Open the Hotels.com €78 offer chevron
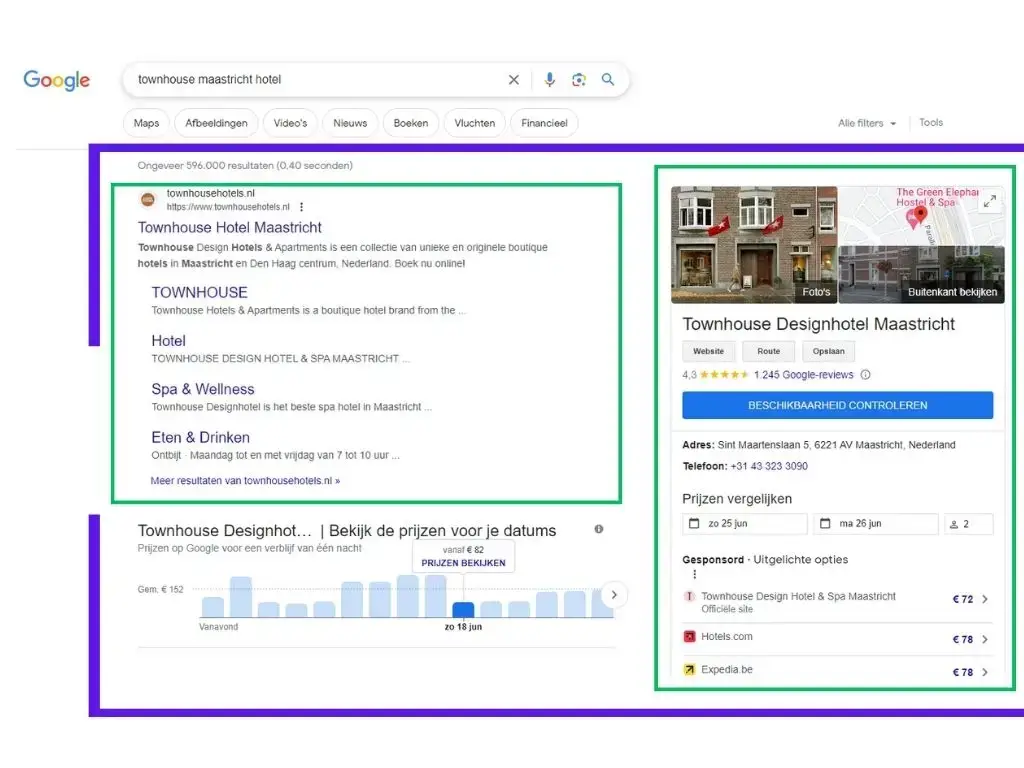Screen dimensions: 1024x768 [985, 639]
